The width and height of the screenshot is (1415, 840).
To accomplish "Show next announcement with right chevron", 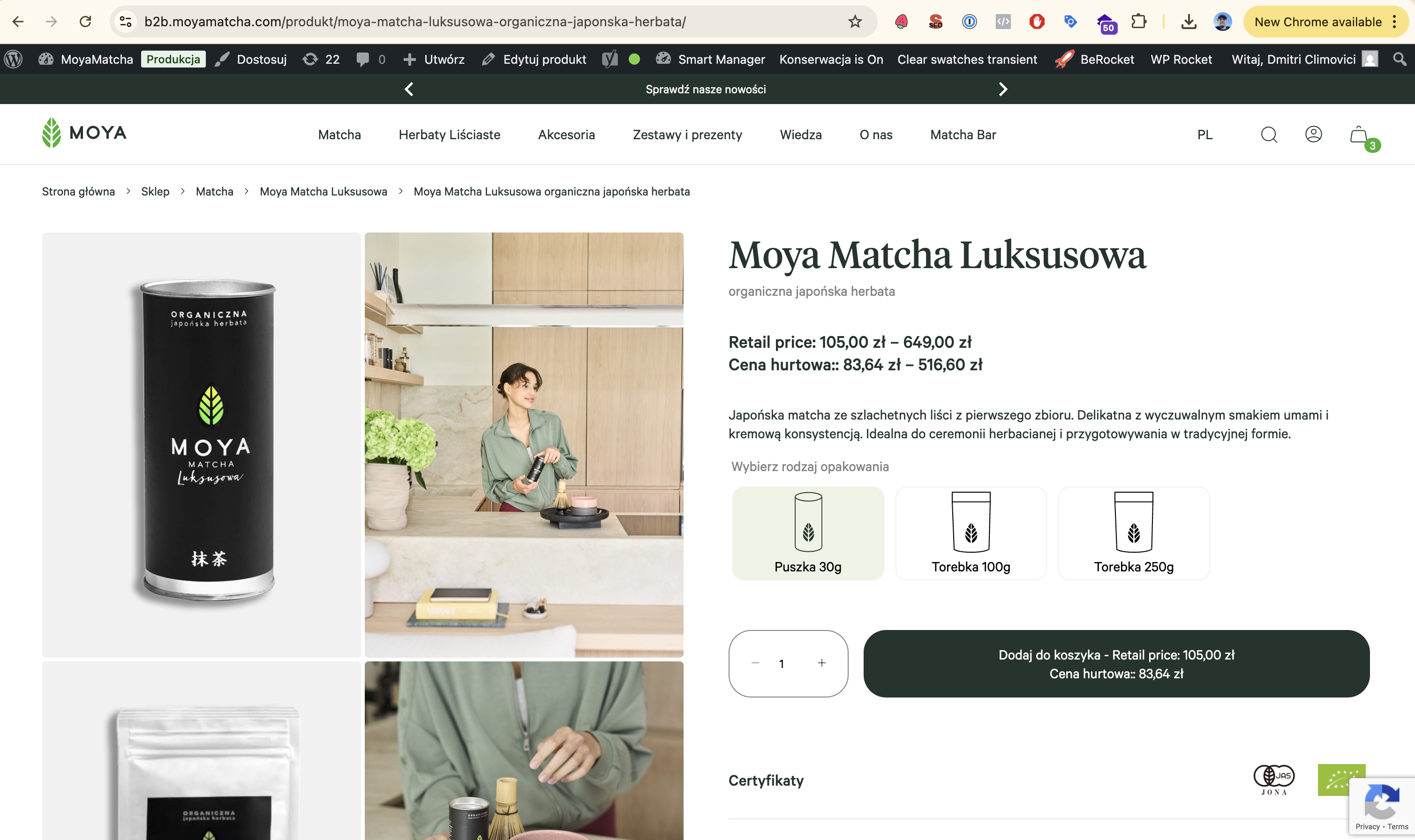I will [1003, 90].
